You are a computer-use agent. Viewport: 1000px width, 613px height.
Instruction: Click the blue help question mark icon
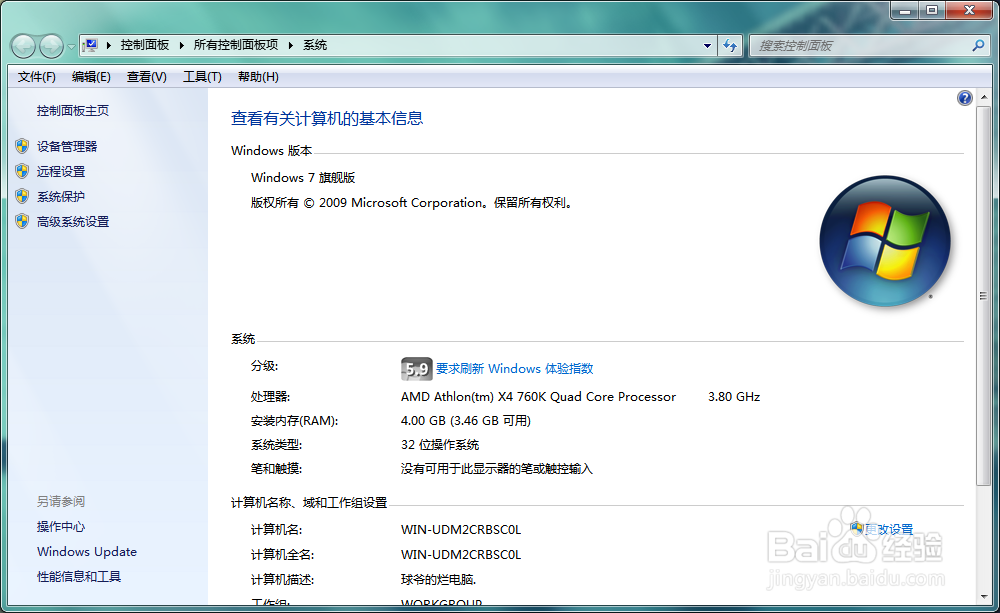963,97
